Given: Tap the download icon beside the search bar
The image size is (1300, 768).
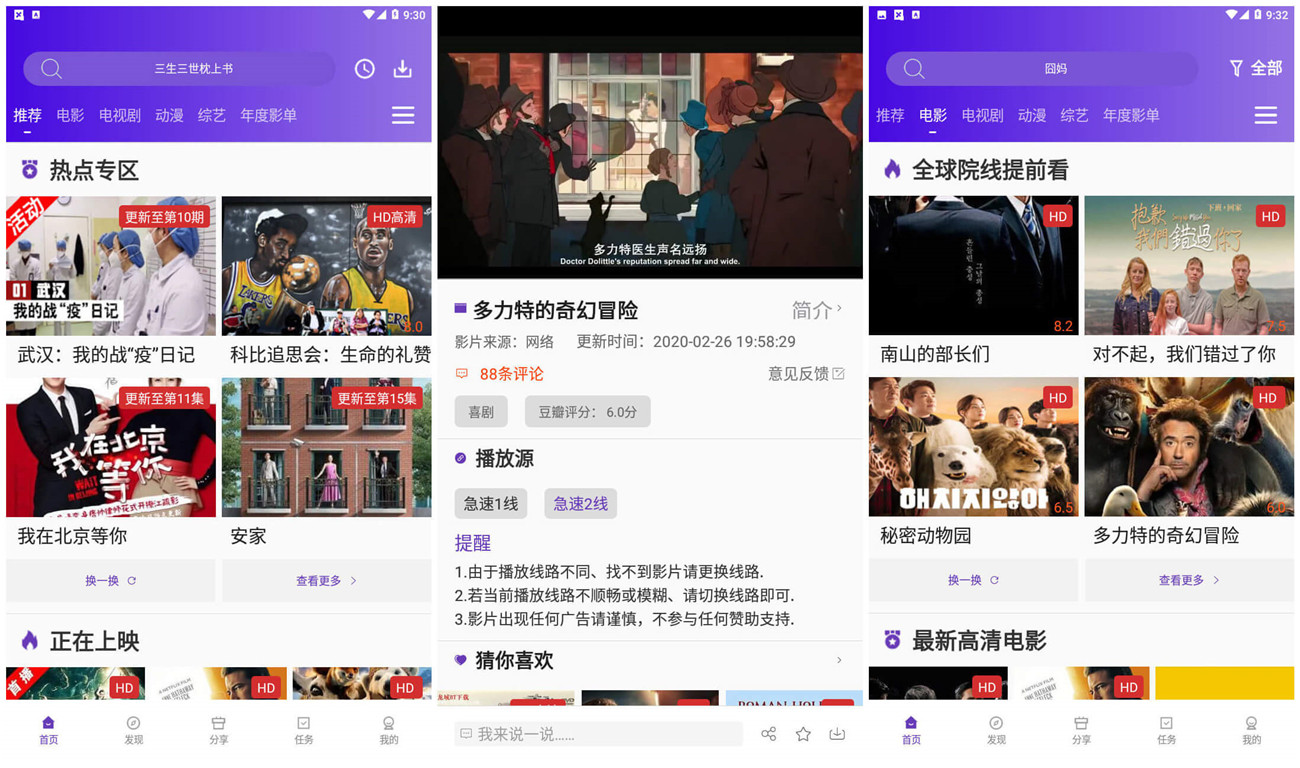Looking at the screenshot, I should (403, 68).
